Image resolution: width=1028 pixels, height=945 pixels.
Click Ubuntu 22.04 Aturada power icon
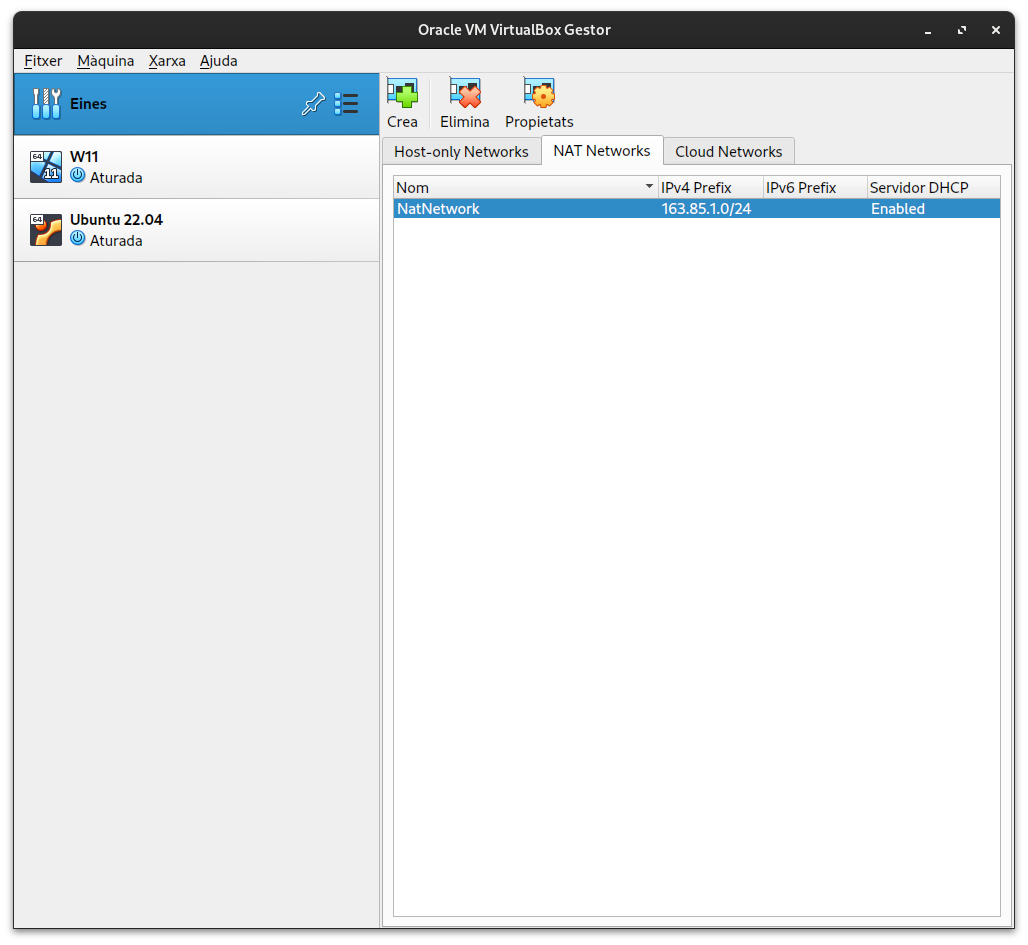(78, 240)
